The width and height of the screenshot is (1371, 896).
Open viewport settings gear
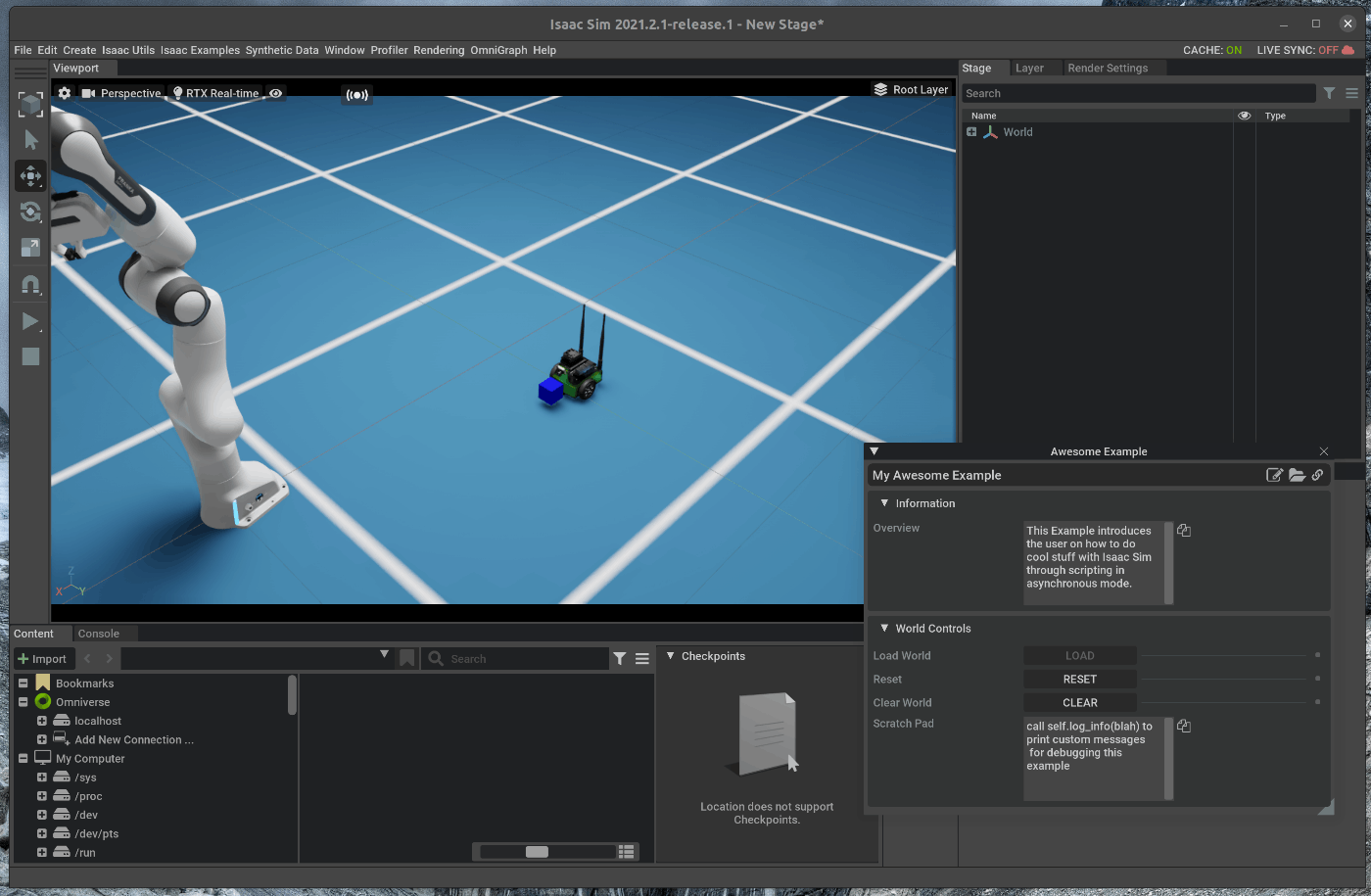pyautogui.click(x=65, y=93)
